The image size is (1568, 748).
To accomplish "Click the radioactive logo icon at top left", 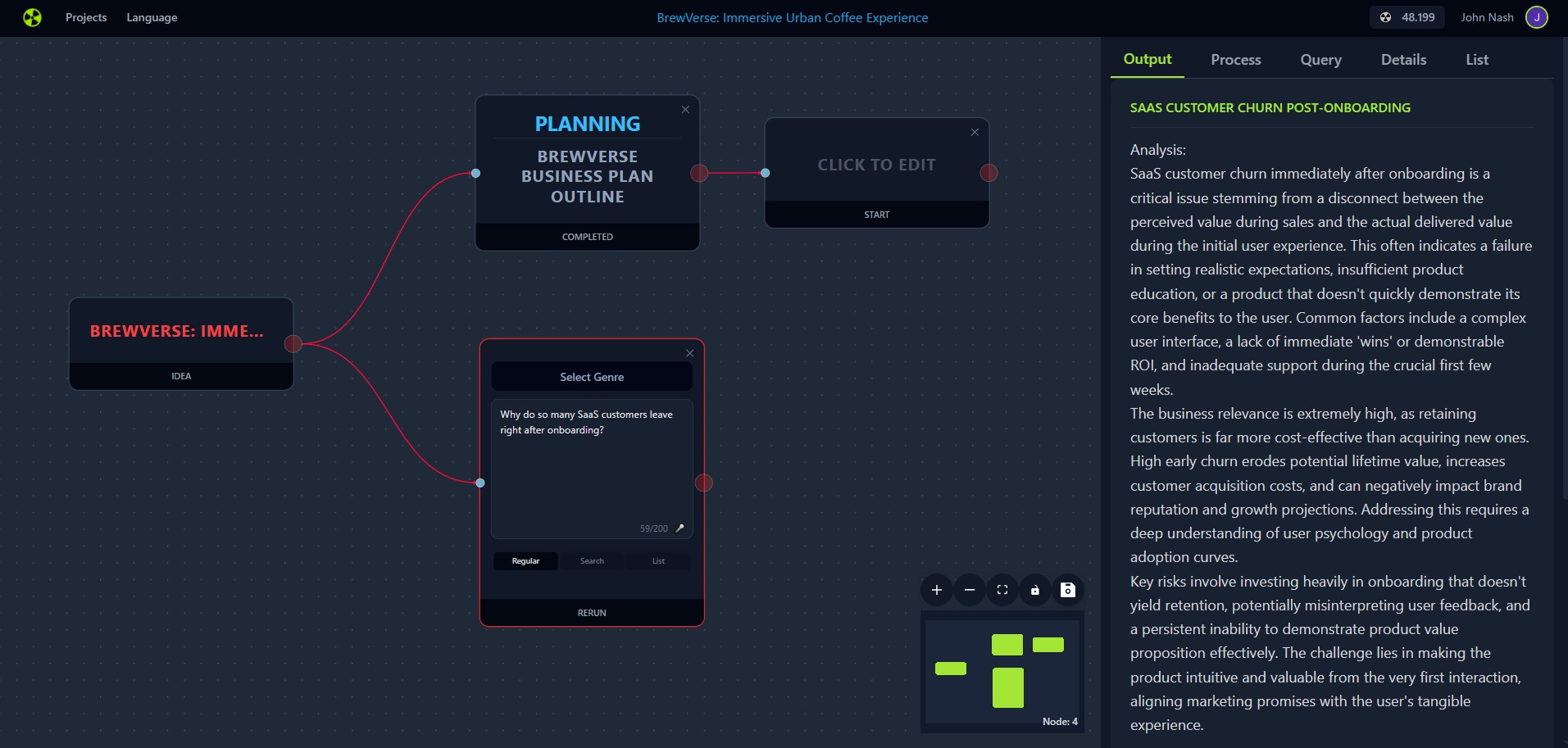I will [32, 17].
